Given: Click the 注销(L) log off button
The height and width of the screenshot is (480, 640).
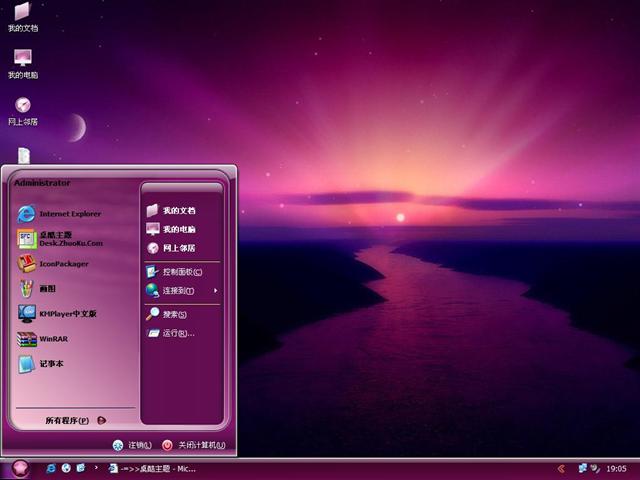Looking at the screenshot, I should coord(133,445).
